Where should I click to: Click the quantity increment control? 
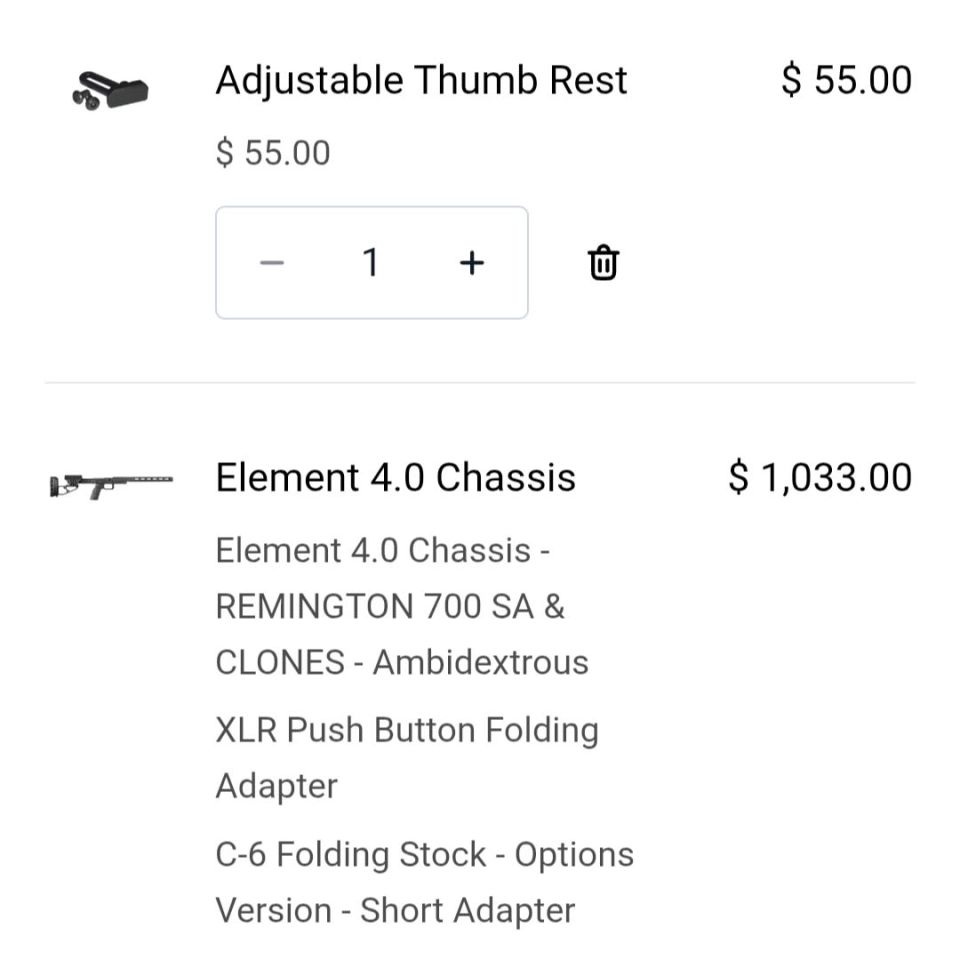pos(471,262)
